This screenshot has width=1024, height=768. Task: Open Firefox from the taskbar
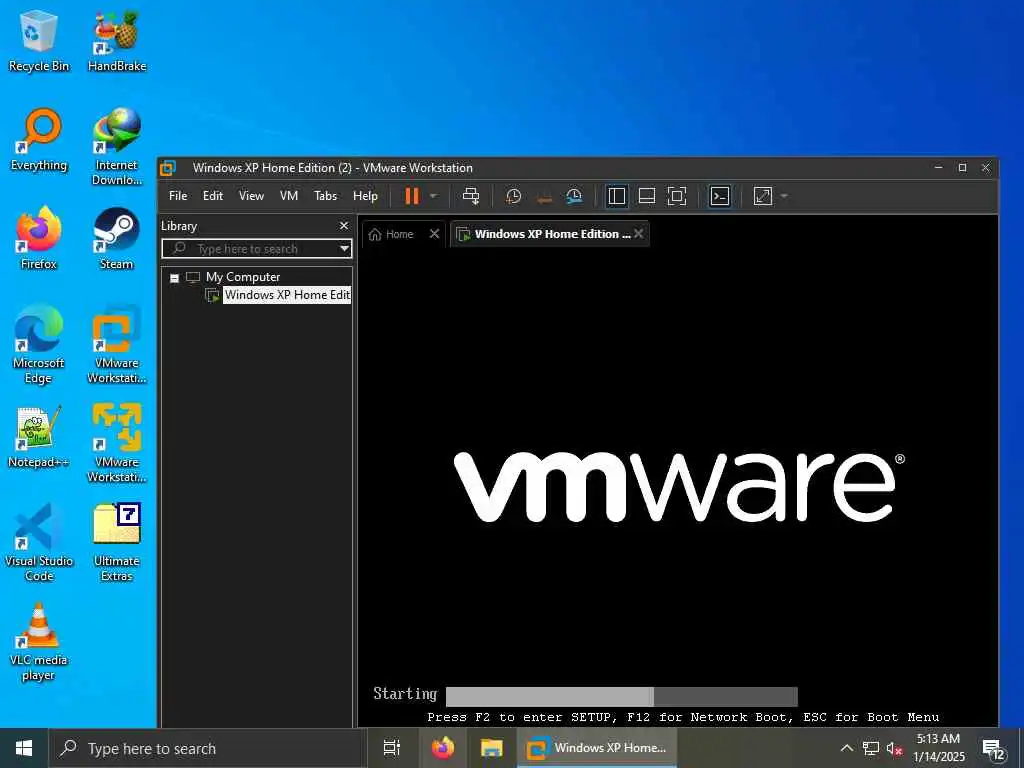tap(443, 748)
